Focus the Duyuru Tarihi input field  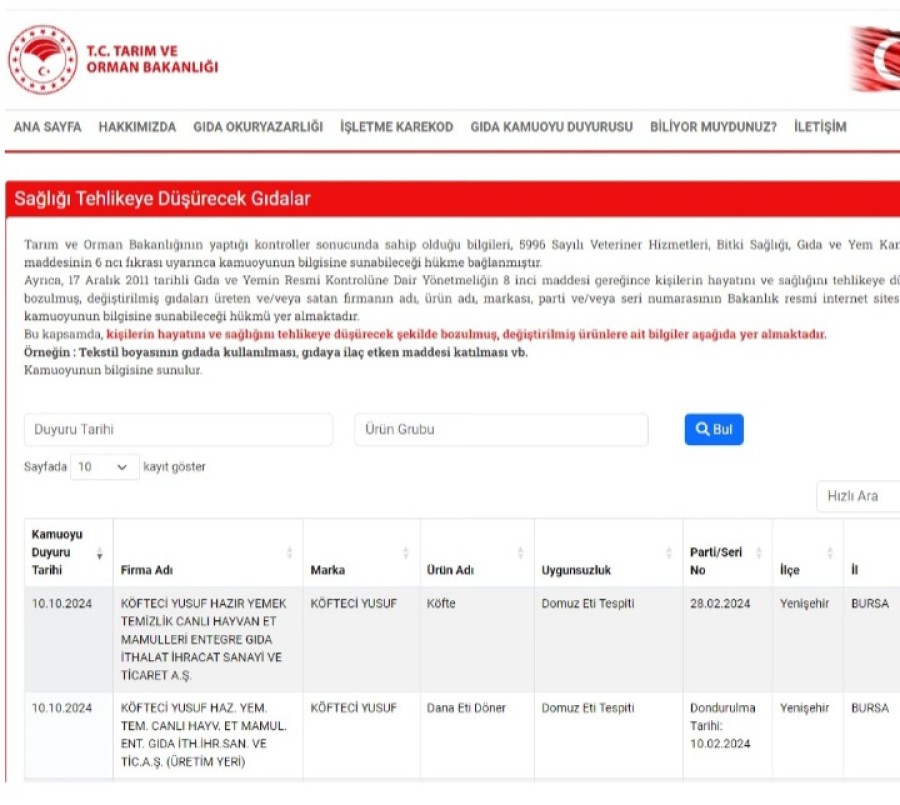point(179,429)
